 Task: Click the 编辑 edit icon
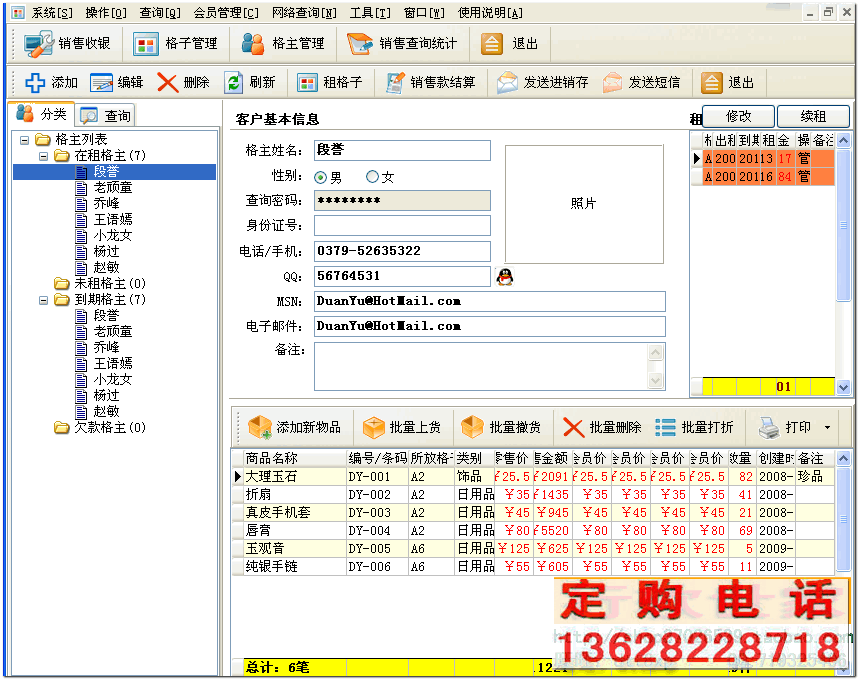(x=101, y=83)
